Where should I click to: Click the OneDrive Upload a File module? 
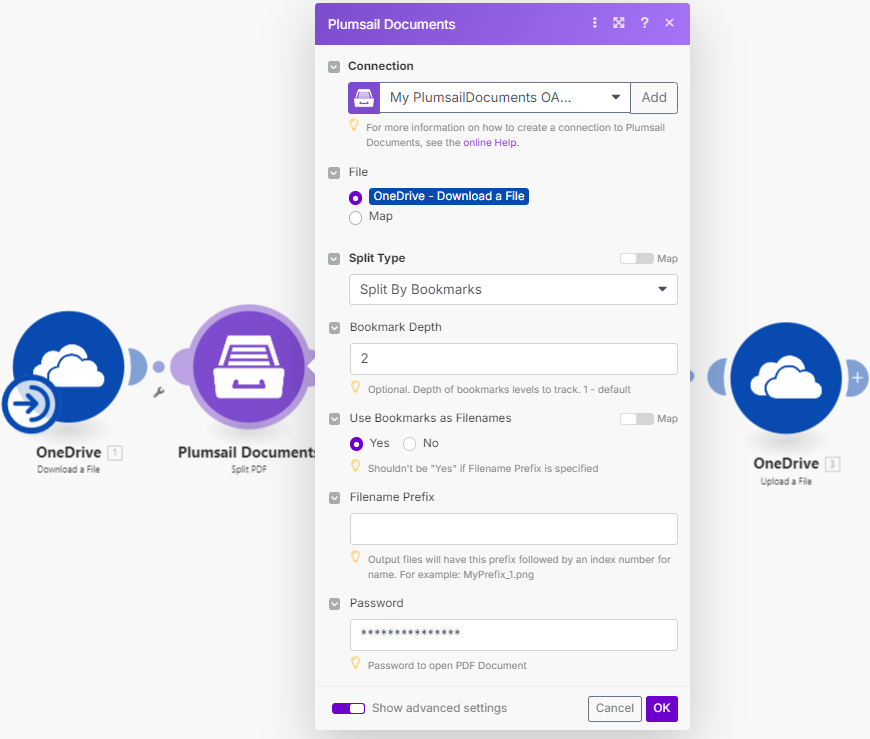point(786,378)
